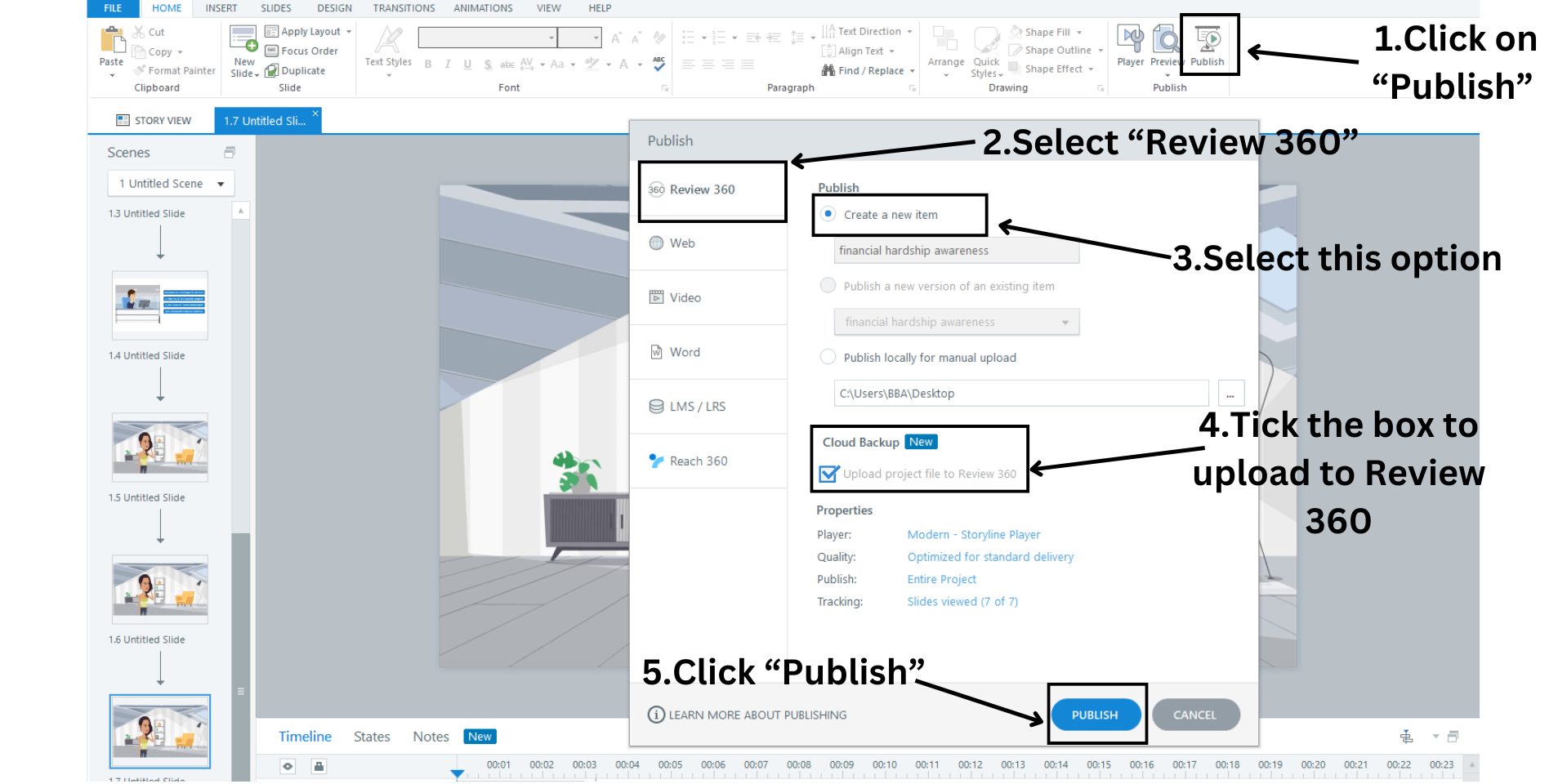
Task: Open the Player settings icon
Action: [x=1131, y=38]
